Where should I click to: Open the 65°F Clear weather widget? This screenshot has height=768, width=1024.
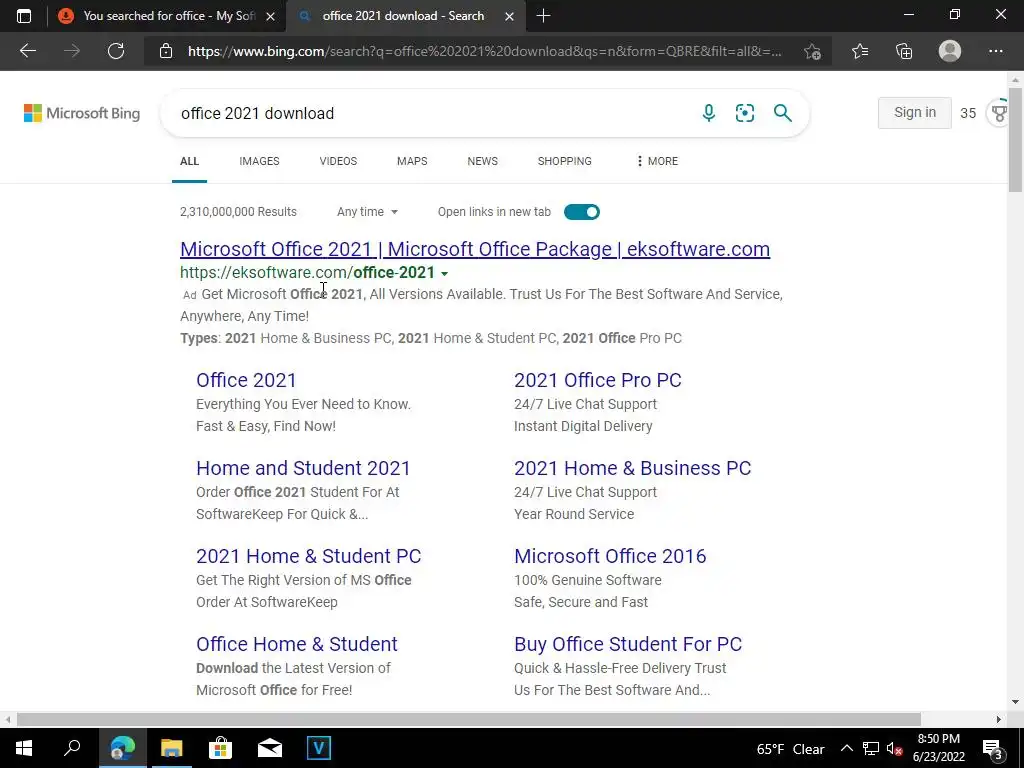click(x=790, y=749)
